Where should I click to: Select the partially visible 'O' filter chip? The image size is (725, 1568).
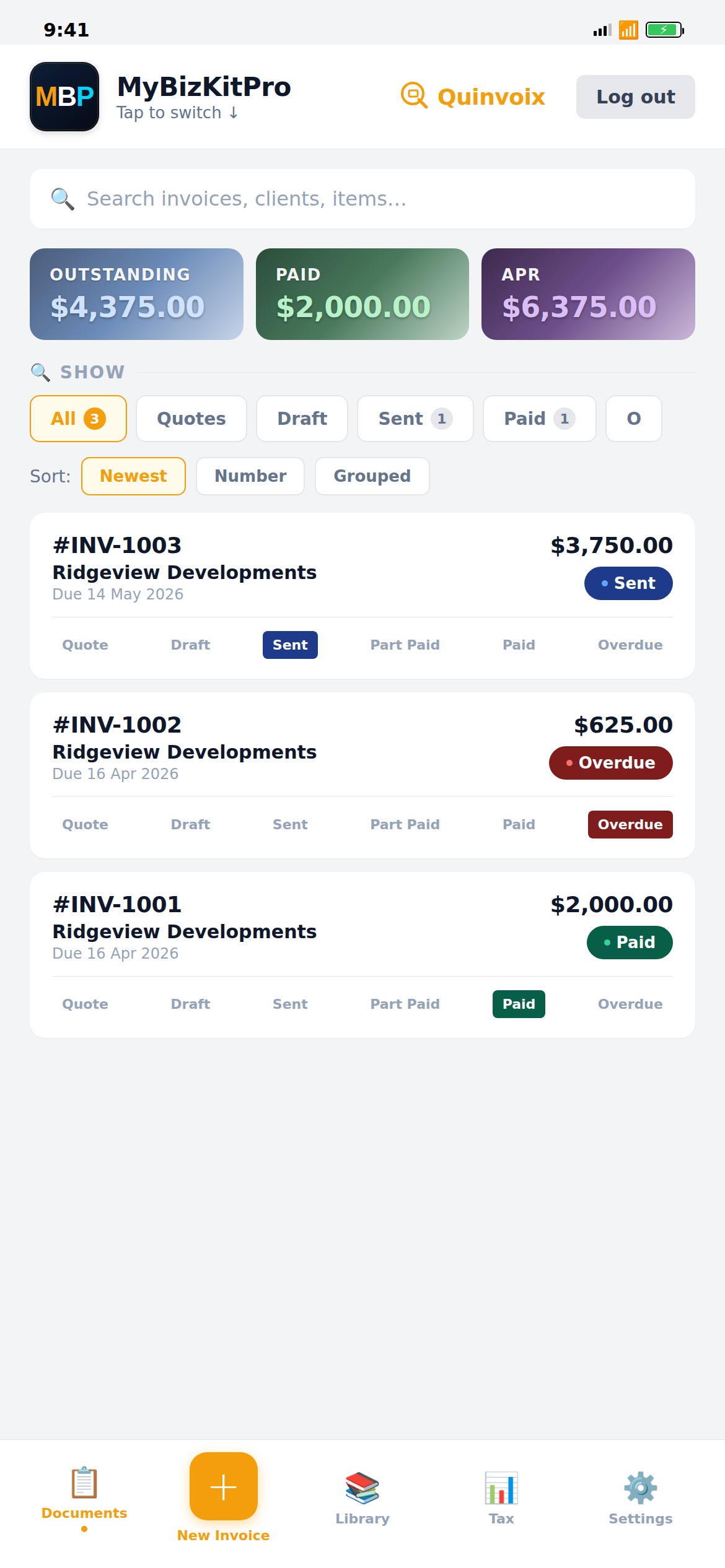tap(634, 419)
